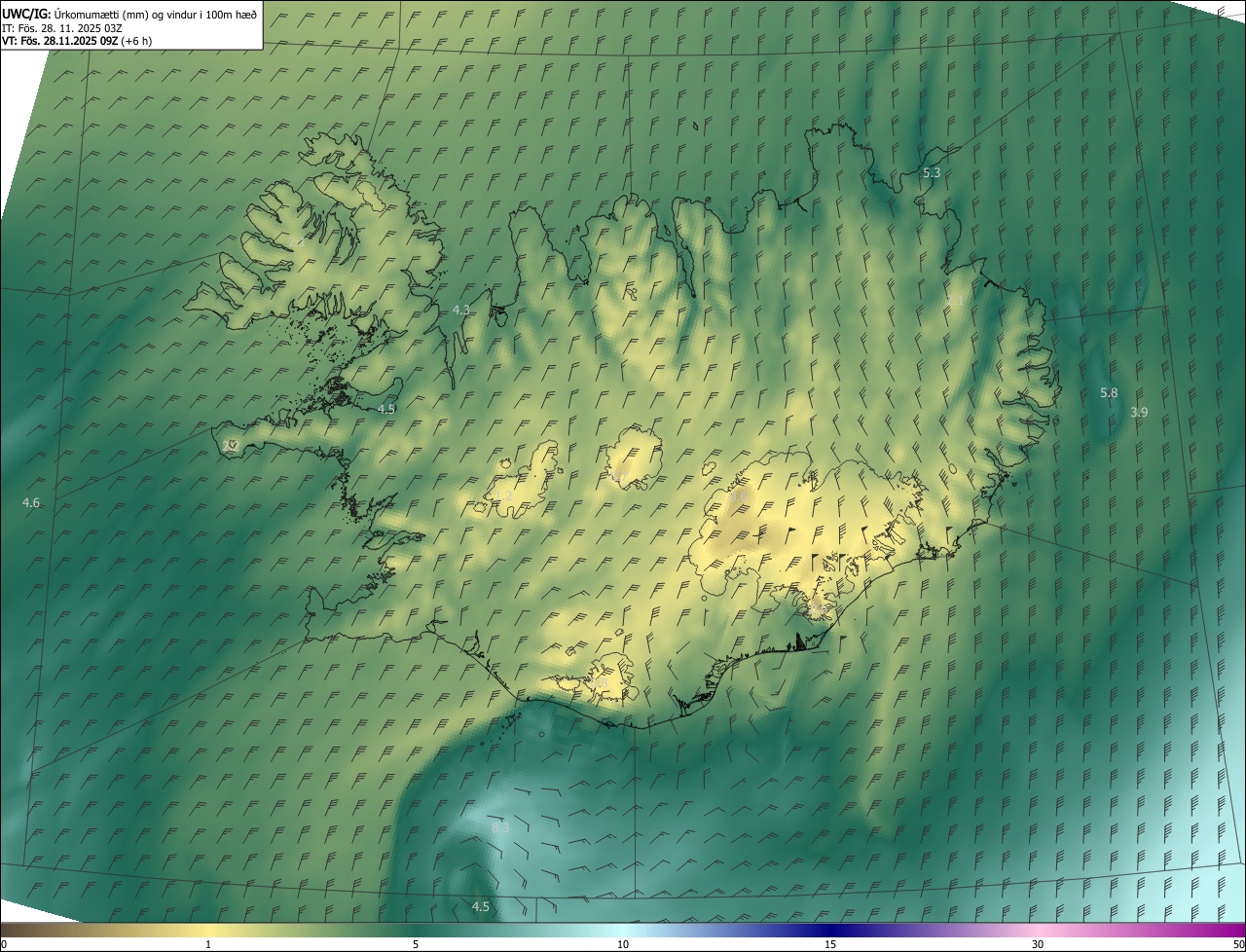Click the '15' label on the colour scale
This screenshot has height=952, width=1246.
point(830,945)
